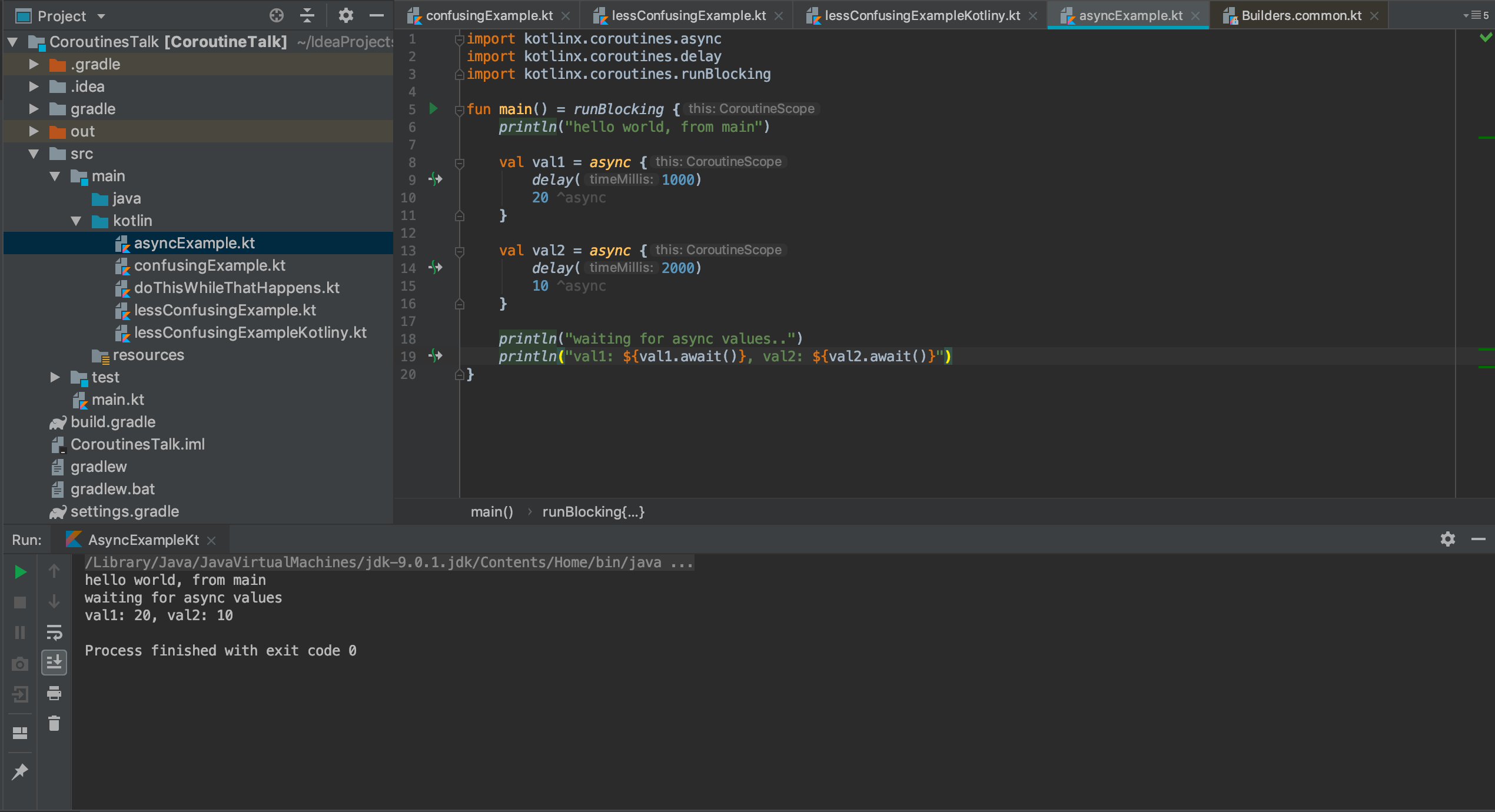
Task: Select opened file in Project view
Action: point(276,15)
